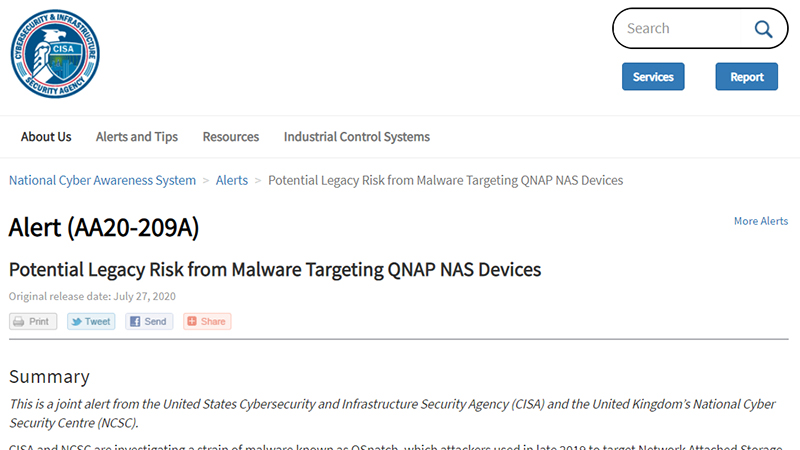Navigate to the Alerts breadcrumb link
The height and width of the screenshot is (450, 800).
[232, 180]
